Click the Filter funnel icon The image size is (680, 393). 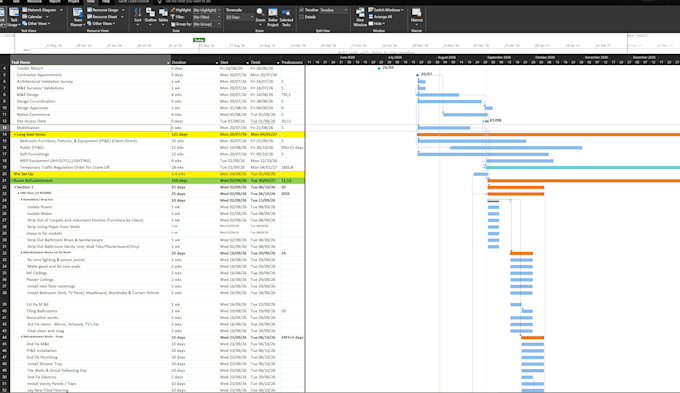point(173,16)
